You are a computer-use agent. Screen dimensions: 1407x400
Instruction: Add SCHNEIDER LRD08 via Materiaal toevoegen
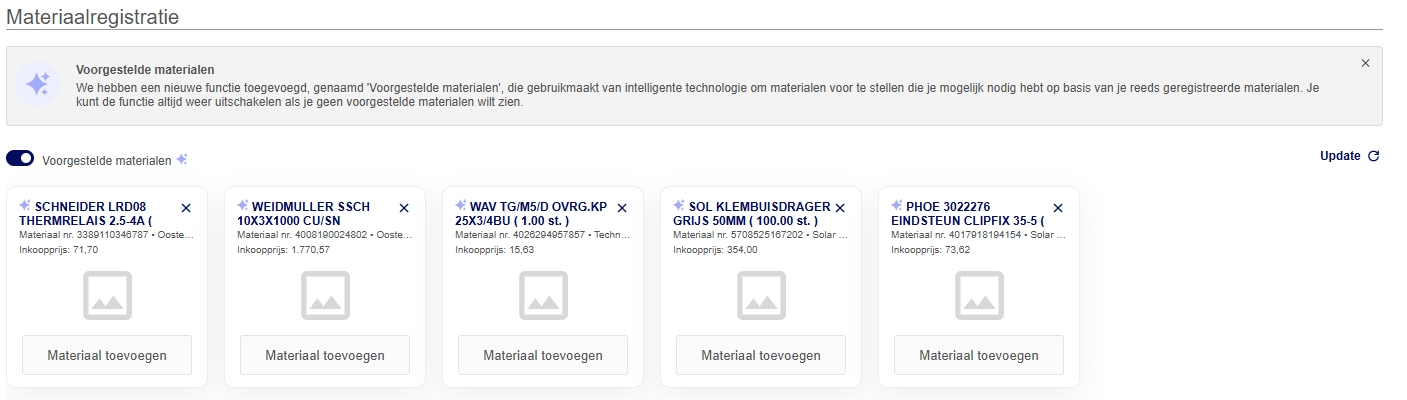[107, 355]
